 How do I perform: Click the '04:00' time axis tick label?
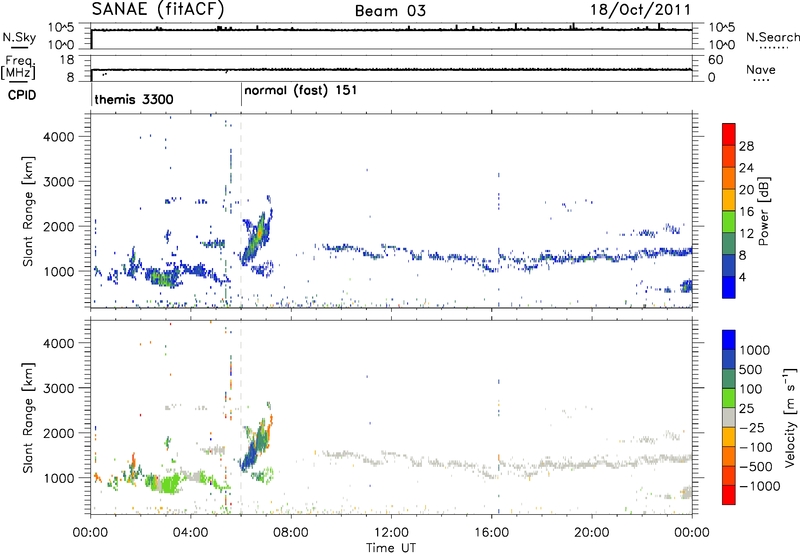[x=190, y=533]
